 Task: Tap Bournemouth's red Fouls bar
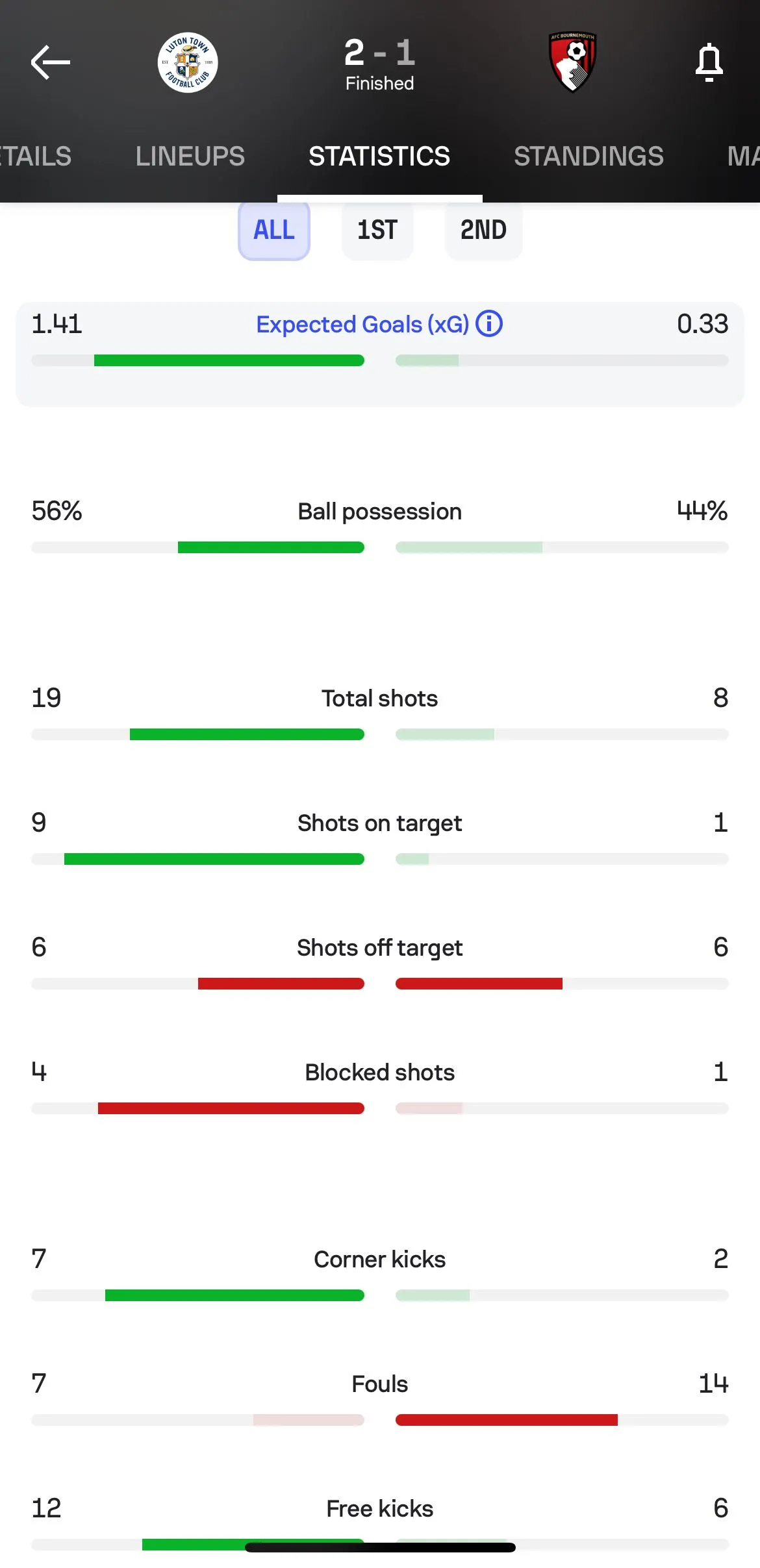pos(507,1420)
